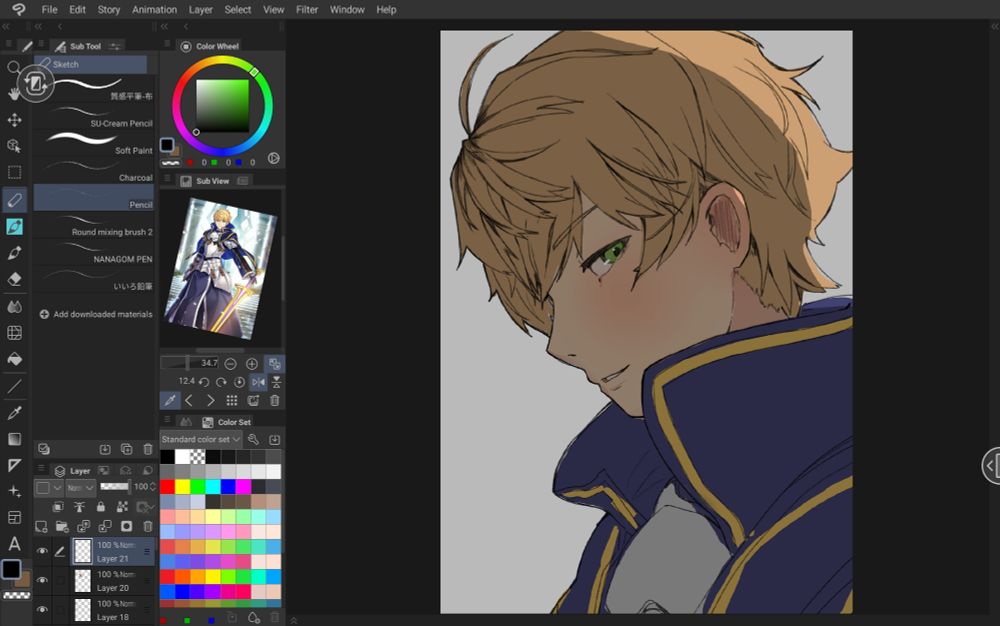Open Layer 21 row menu handle
The height and width of the screenshot is (626, 1000).
click(147, 552)
